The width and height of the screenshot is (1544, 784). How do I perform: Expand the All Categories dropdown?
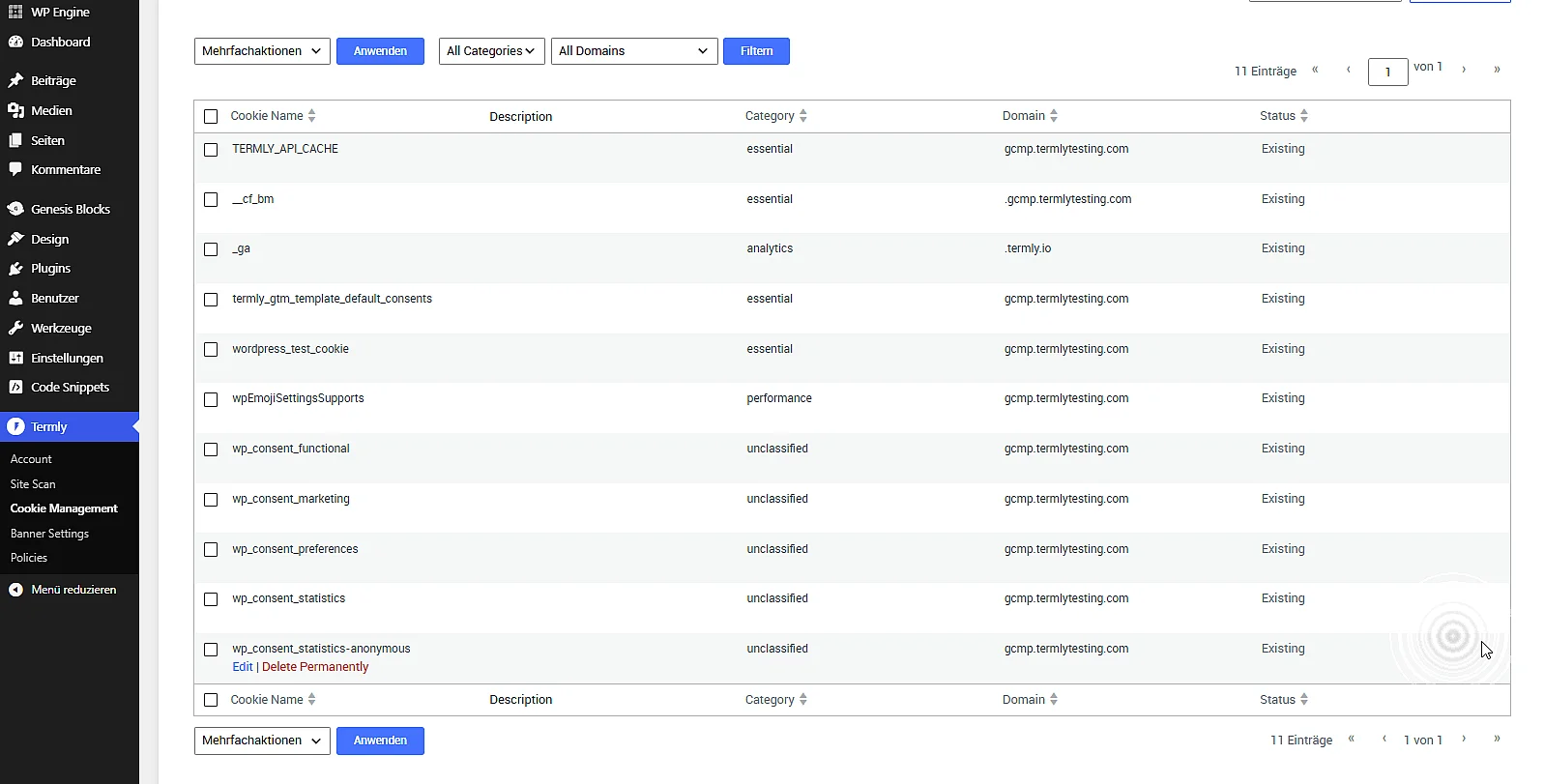coord(492,51)
